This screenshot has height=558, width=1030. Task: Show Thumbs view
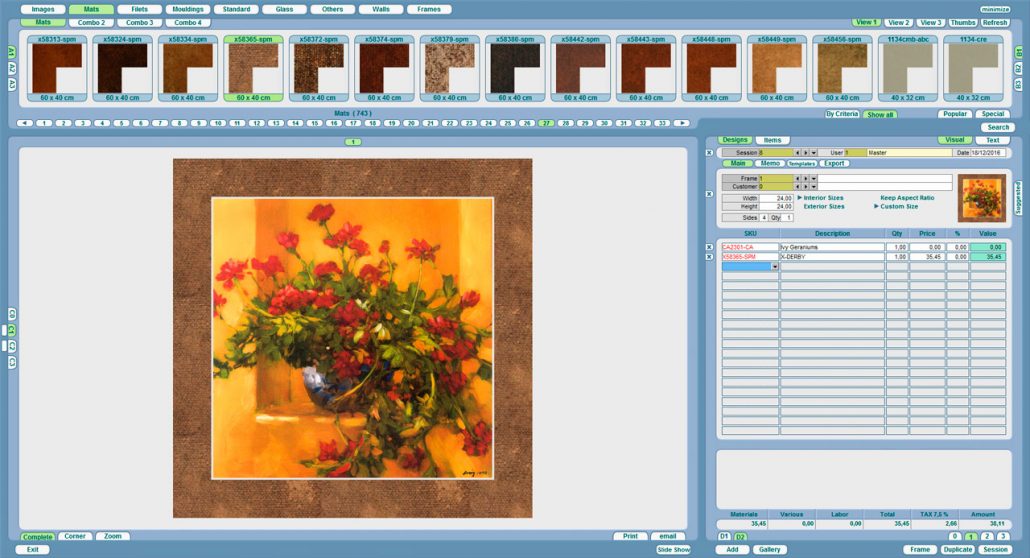point(963,22)
